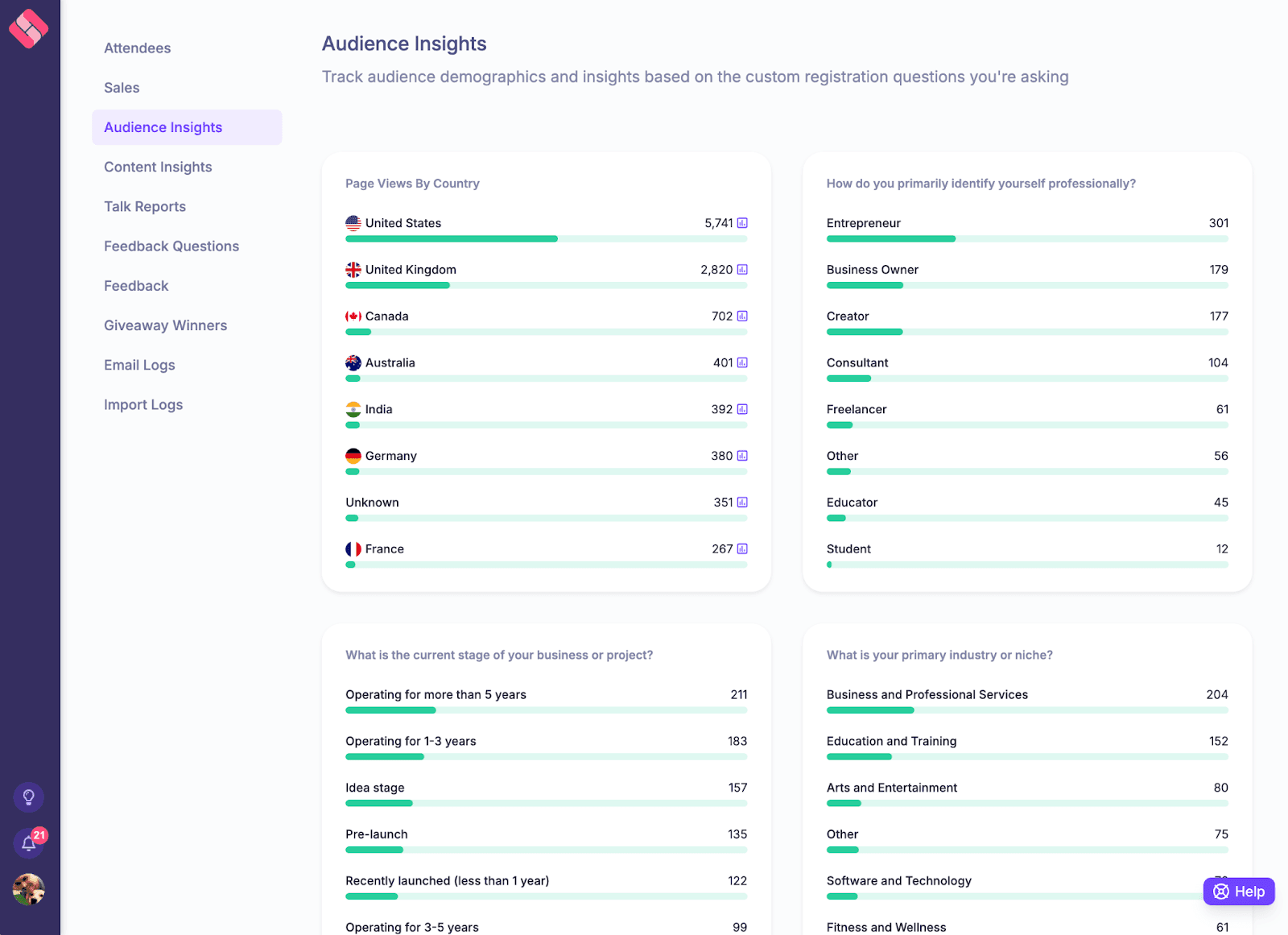Image resolution: width=1288 pixels, height=935 pixels.
Task: Select the Creator row label
Action: pos(848,316)
